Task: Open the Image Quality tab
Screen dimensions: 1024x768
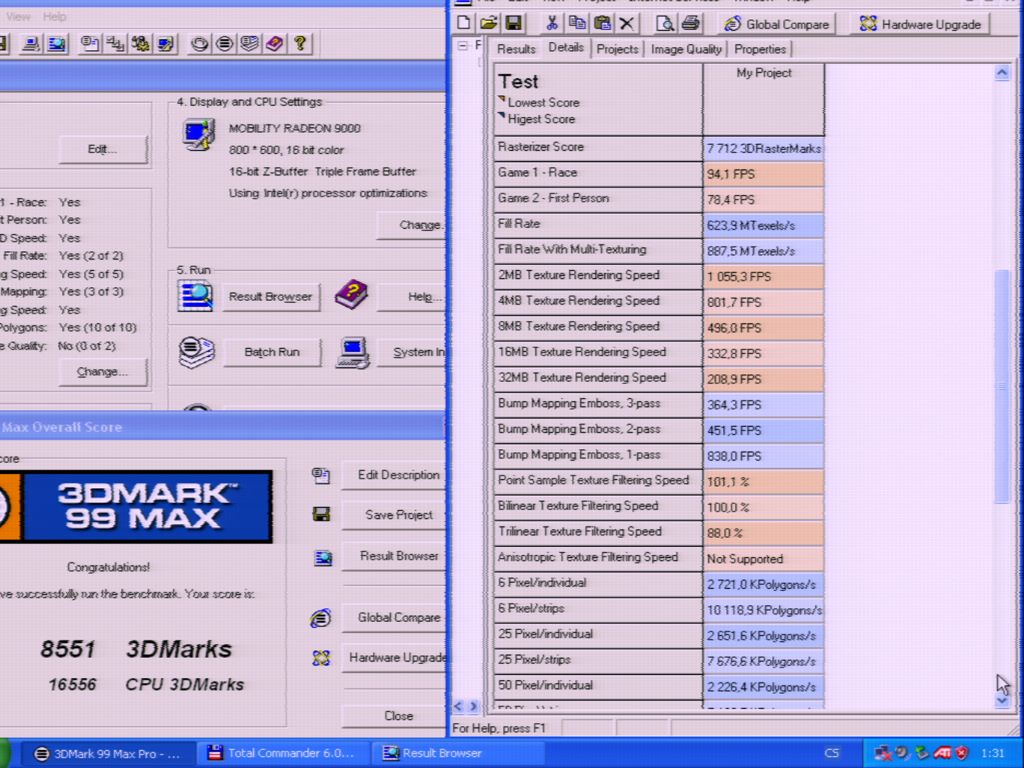Action: (x=686, y=49)
